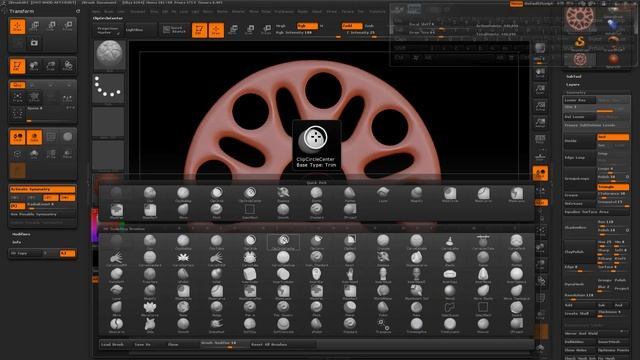Expand the SubTool section
This screenshot has width=640, height=360.
click(573, 76)
